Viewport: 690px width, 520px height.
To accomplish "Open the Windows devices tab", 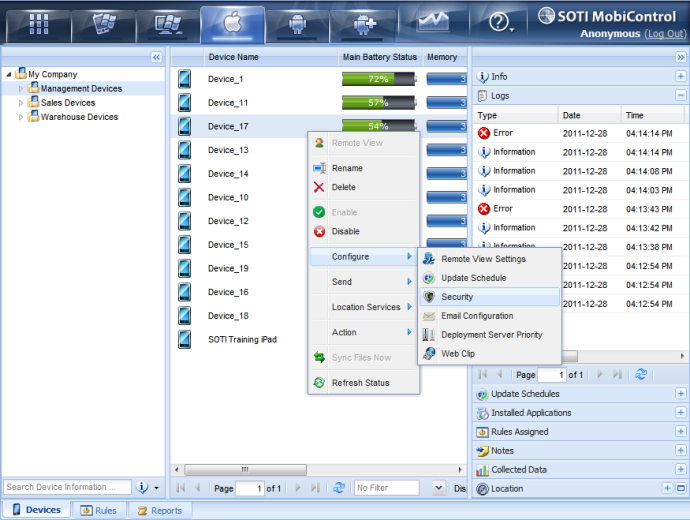I will coord(164,22).
